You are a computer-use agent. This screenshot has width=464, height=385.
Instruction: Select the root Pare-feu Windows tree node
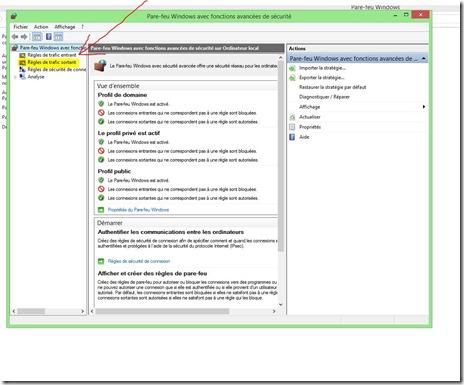click(51, 48)
